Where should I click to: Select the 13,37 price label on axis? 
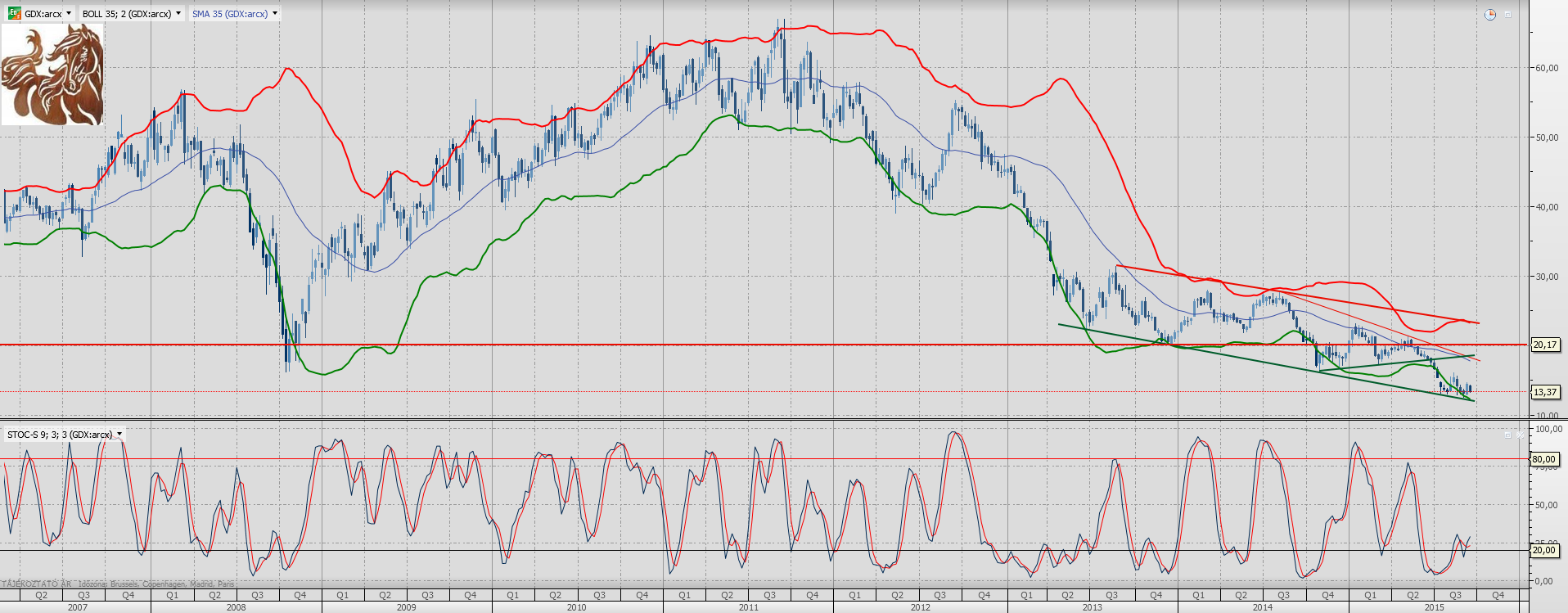pyautogui.click(x=1544, y=392)
